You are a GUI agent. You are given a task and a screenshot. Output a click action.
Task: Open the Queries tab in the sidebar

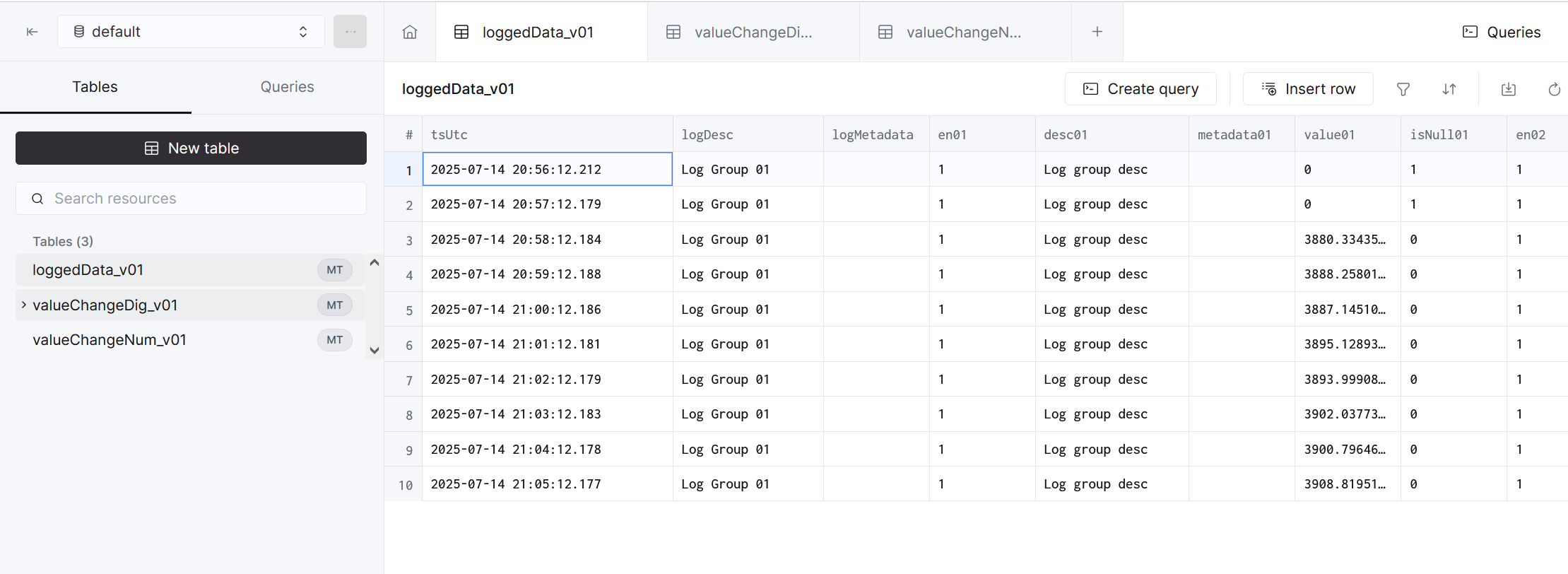click(287, 87)
